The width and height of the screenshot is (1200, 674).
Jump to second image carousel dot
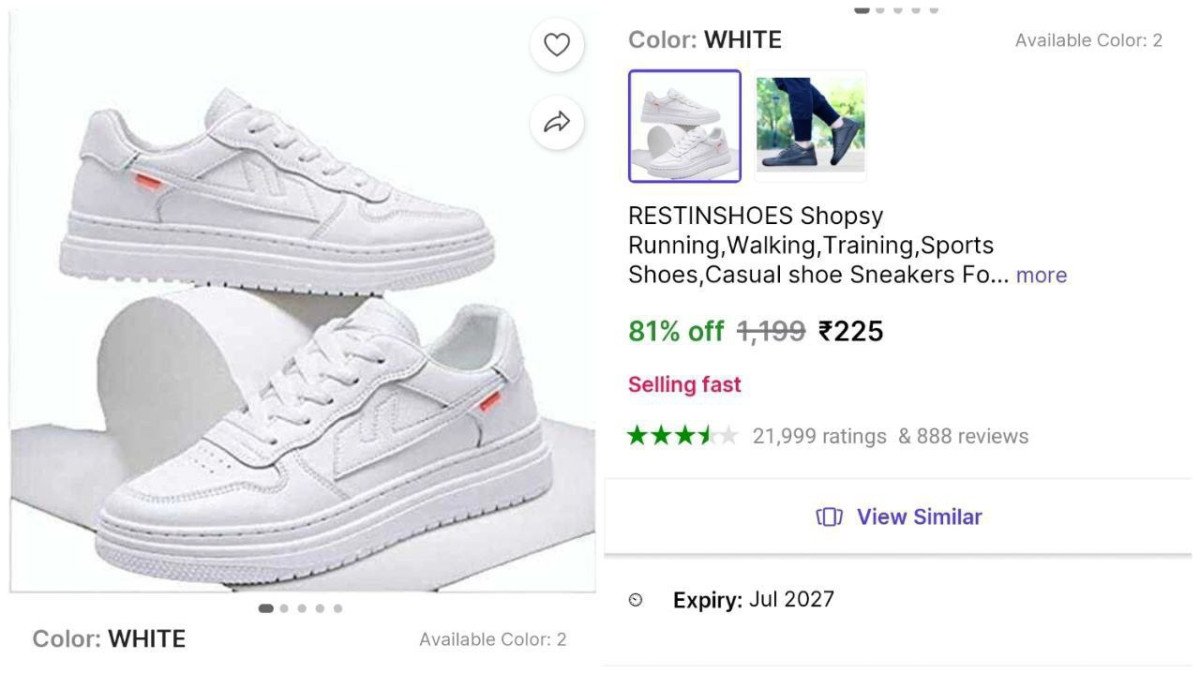click(284, 608)
